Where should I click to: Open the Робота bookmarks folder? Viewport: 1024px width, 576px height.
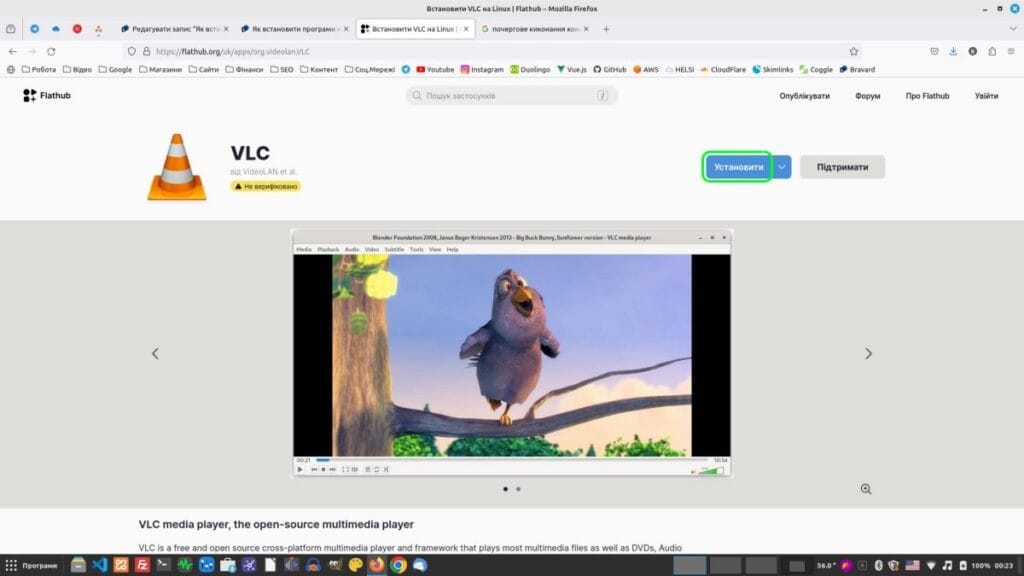(x=38, y=70)
